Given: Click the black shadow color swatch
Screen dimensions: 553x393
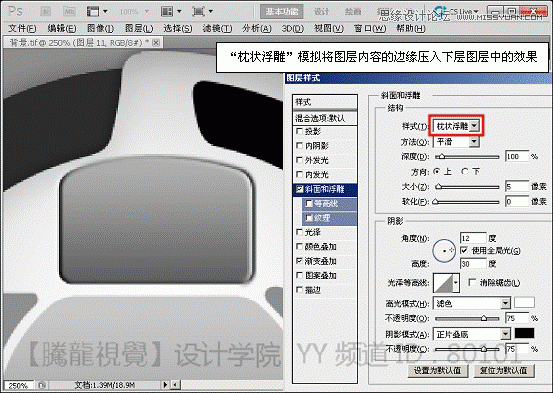Looking at the screenshot, I should pos(524,333).
